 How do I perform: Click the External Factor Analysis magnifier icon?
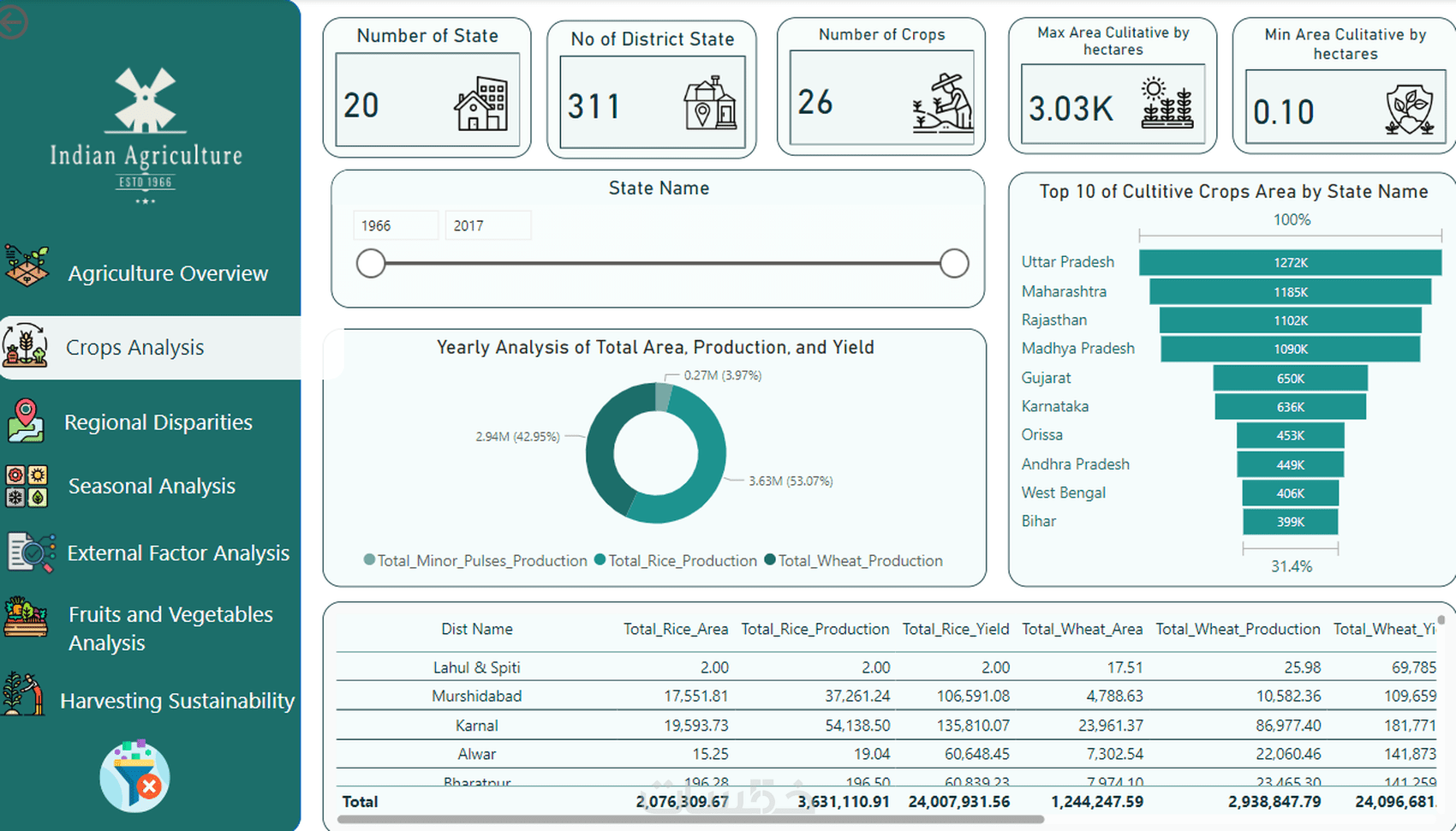[31, 552]
